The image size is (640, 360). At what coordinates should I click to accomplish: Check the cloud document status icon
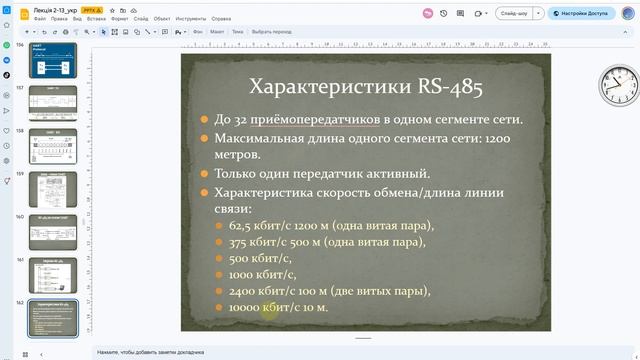click(133, 10)
